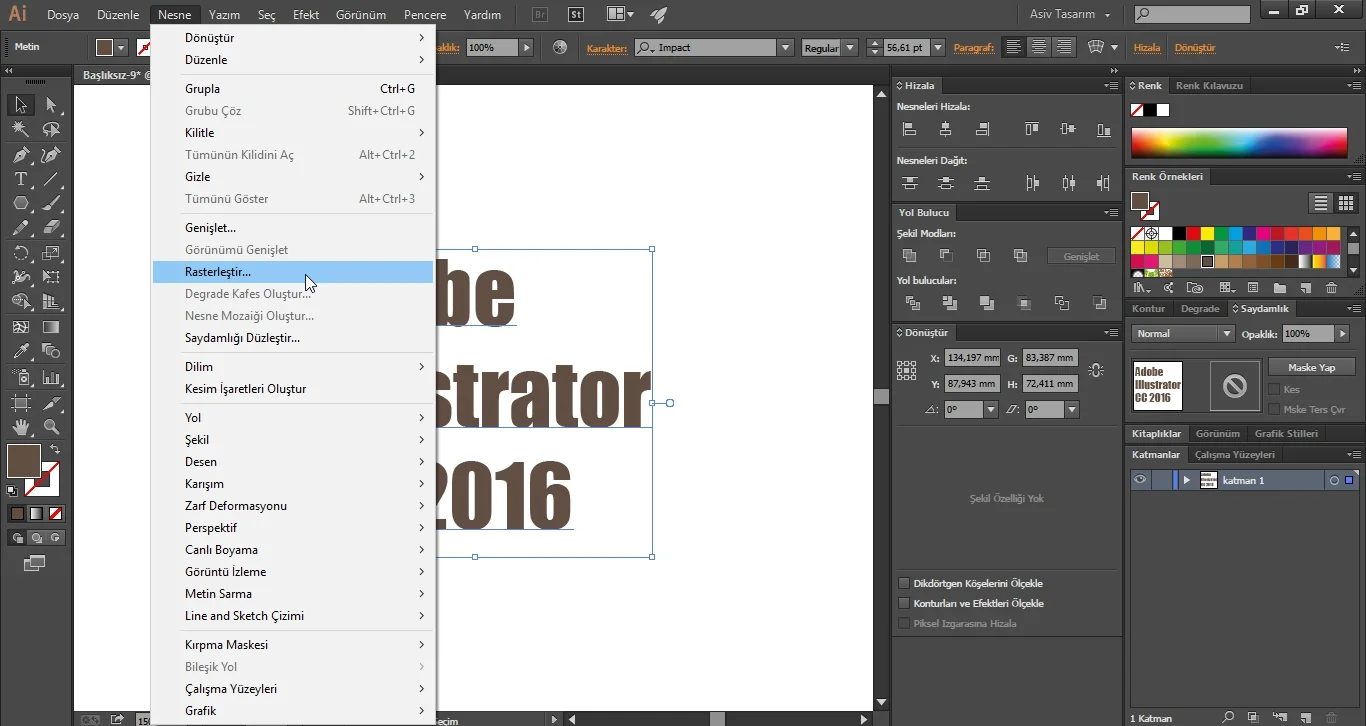Click new color group folder icon in swatches
This screenshot has width=1366, height=726.
[x=1279, y=288]
